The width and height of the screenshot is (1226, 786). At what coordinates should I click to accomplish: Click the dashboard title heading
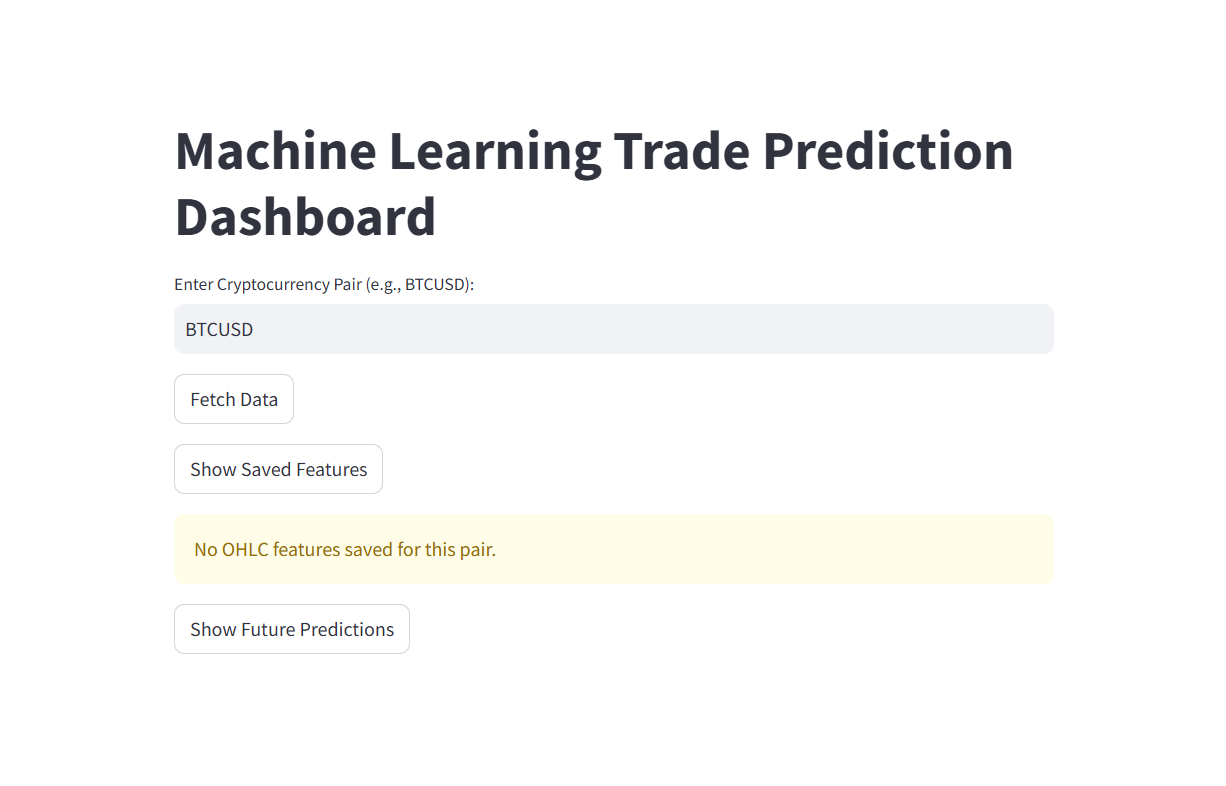click(x=594, y=184)
